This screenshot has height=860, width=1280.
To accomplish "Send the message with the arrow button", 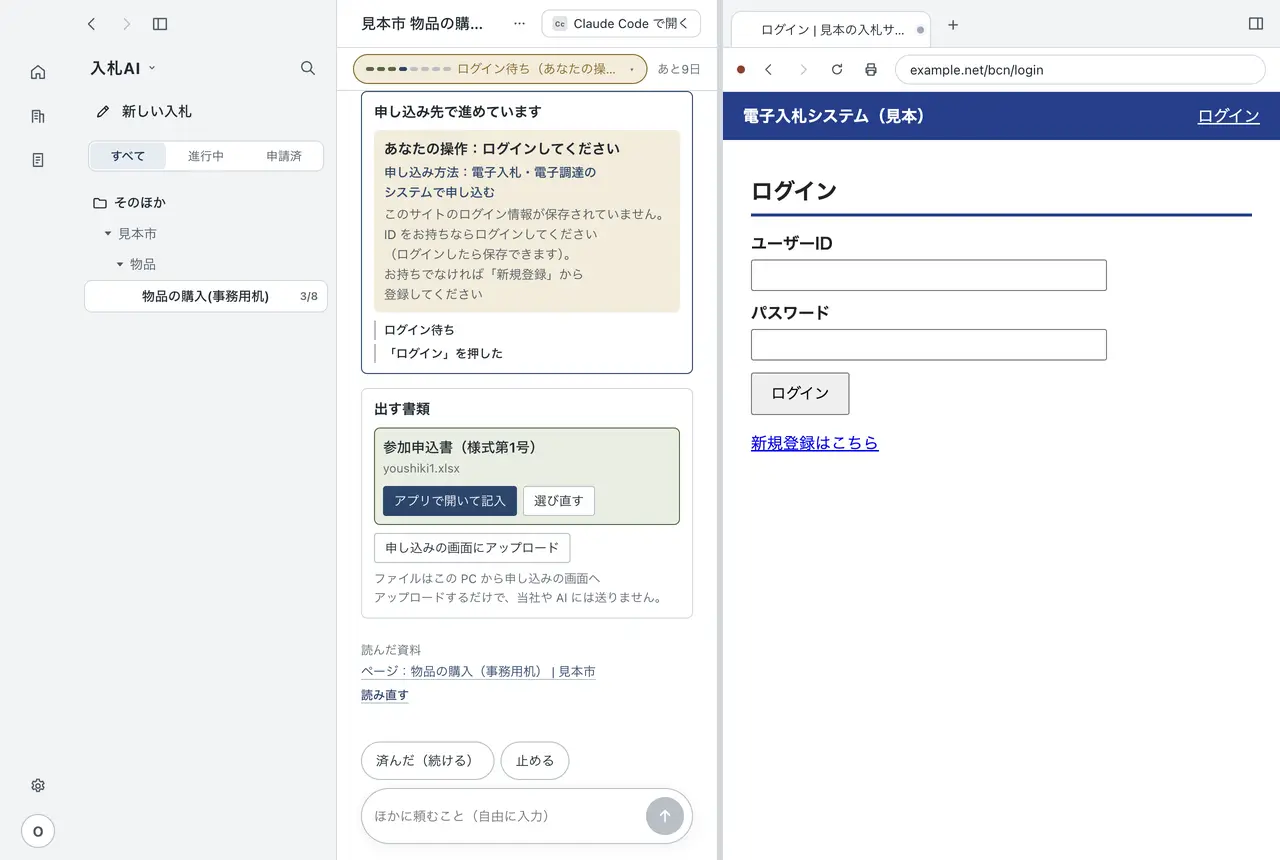I will [x=665, y=816].
